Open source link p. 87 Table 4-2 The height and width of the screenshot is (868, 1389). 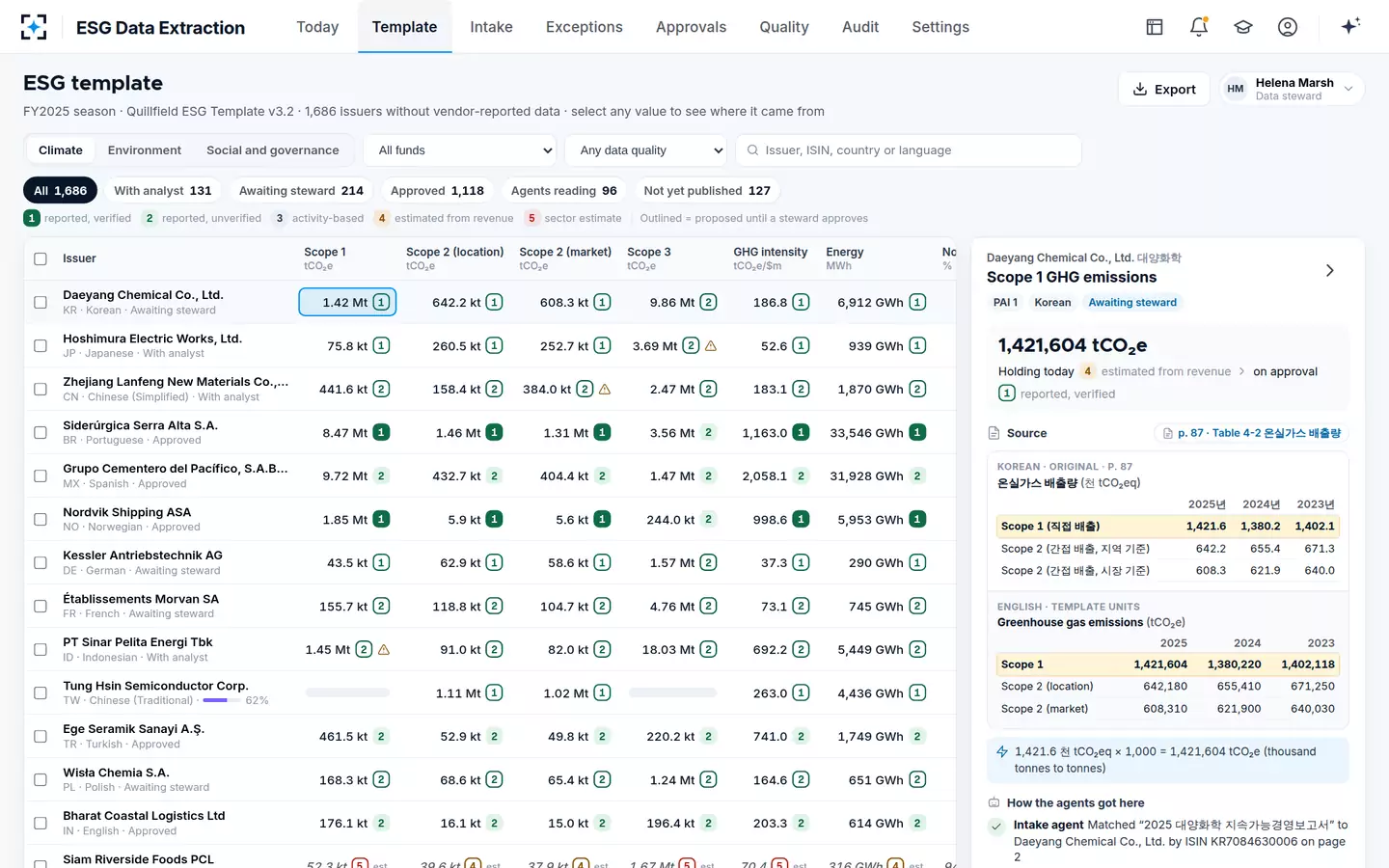1252,433
